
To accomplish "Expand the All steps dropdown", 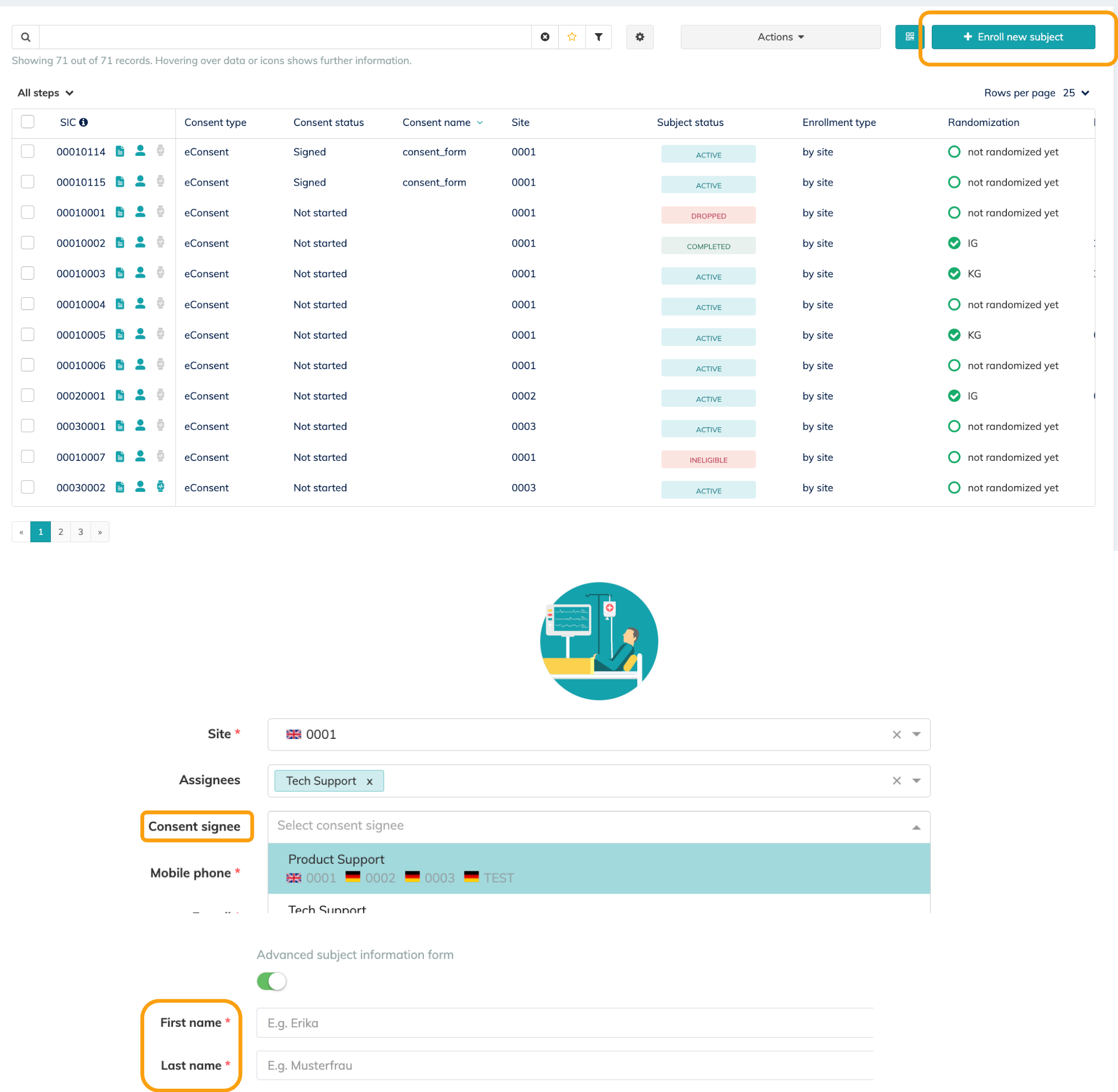I will [45, 93].
